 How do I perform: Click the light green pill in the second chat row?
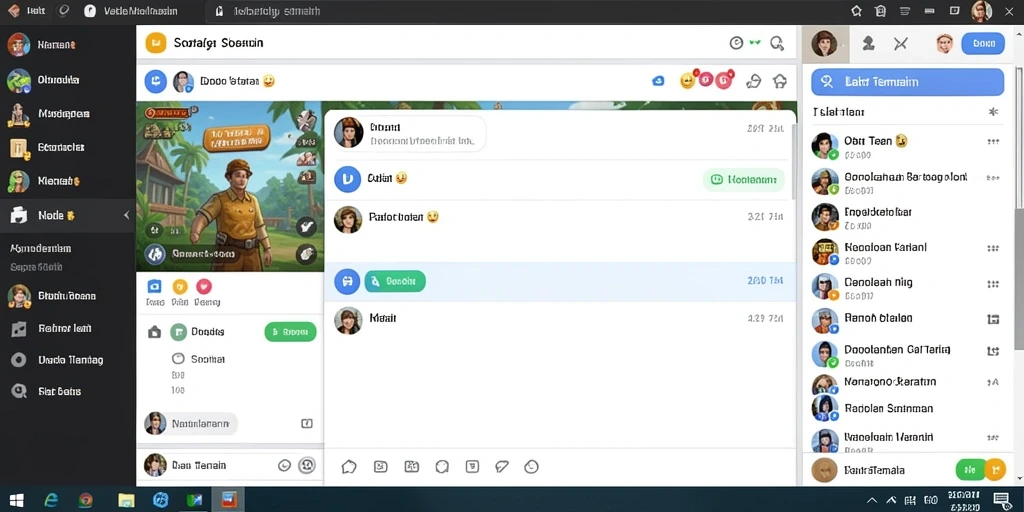click(744, 180)
